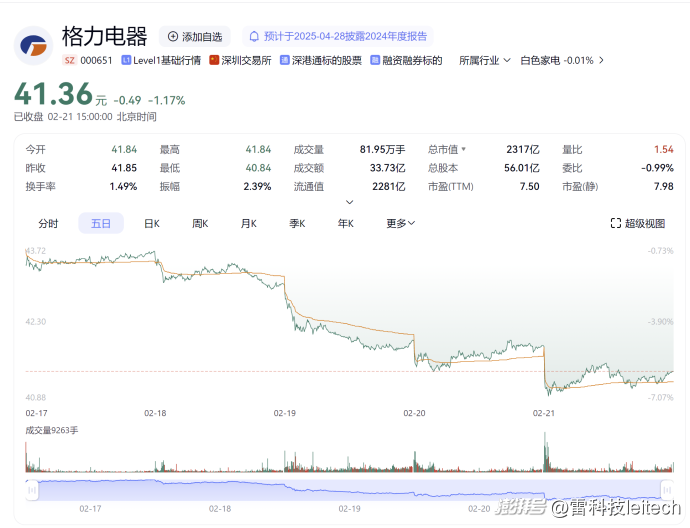Switch to the 日K chart tab
Viewport: 690px width, 528px height.
[x=152, y=223]
